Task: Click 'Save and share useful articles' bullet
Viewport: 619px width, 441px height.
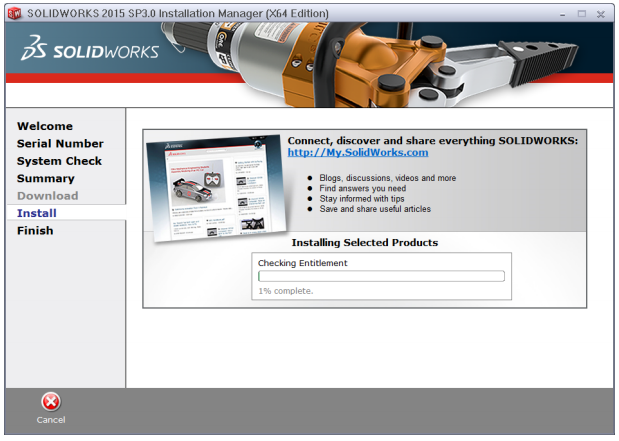Action: tap(375, 209)
